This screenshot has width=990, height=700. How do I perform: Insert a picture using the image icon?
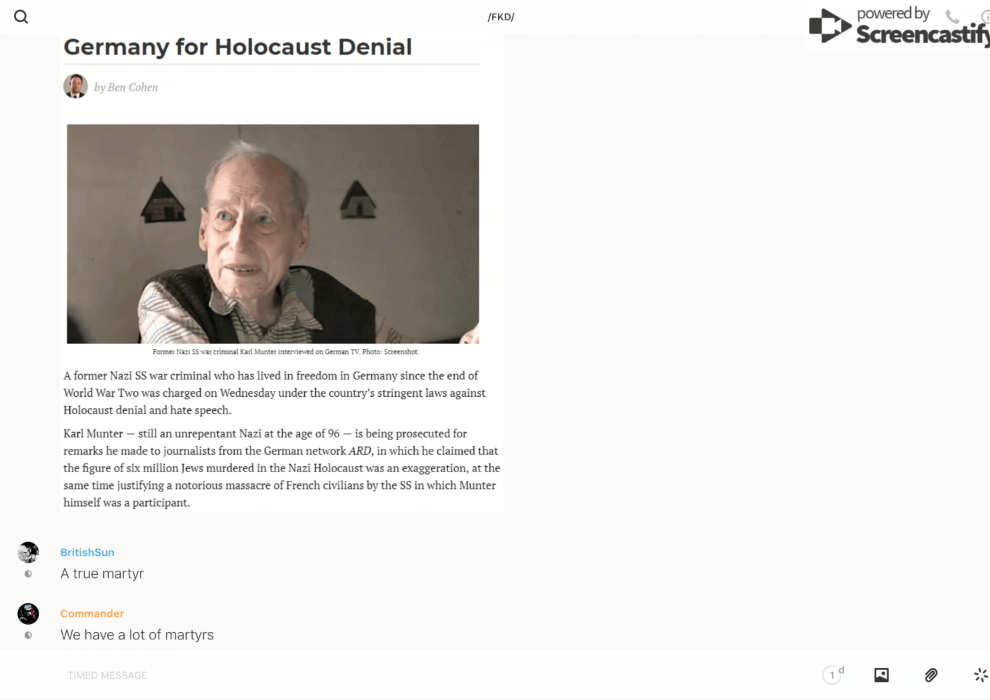tap(881, 675)
